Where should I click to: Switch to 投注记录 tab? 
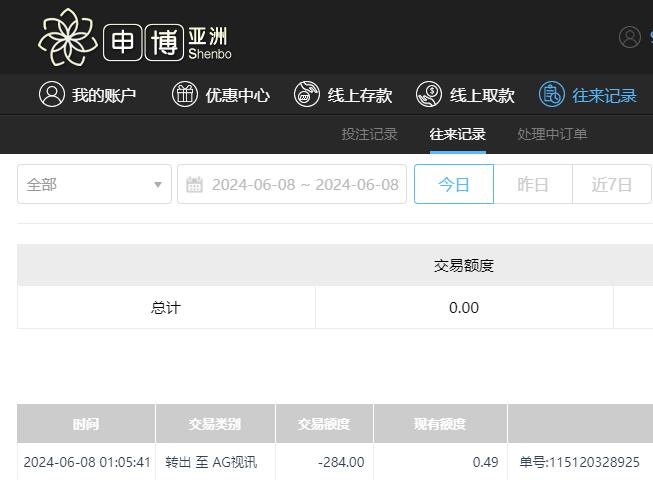pos(369,134)
